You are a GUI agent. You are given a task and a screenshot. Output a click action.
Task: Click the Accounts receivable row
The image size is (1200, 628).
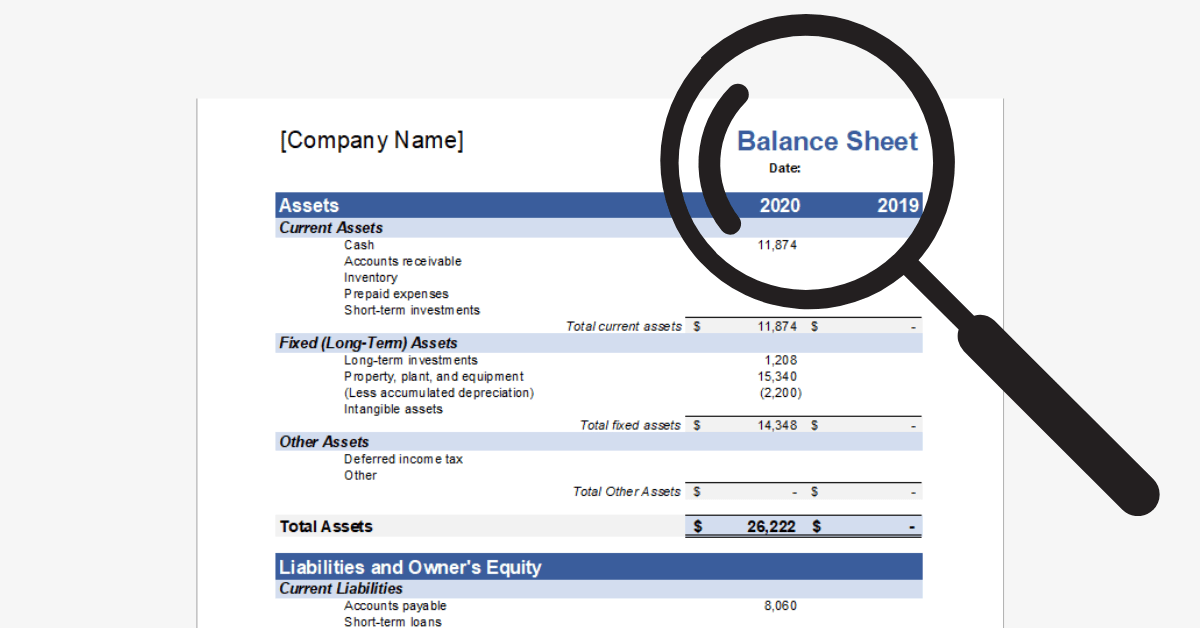403,261
